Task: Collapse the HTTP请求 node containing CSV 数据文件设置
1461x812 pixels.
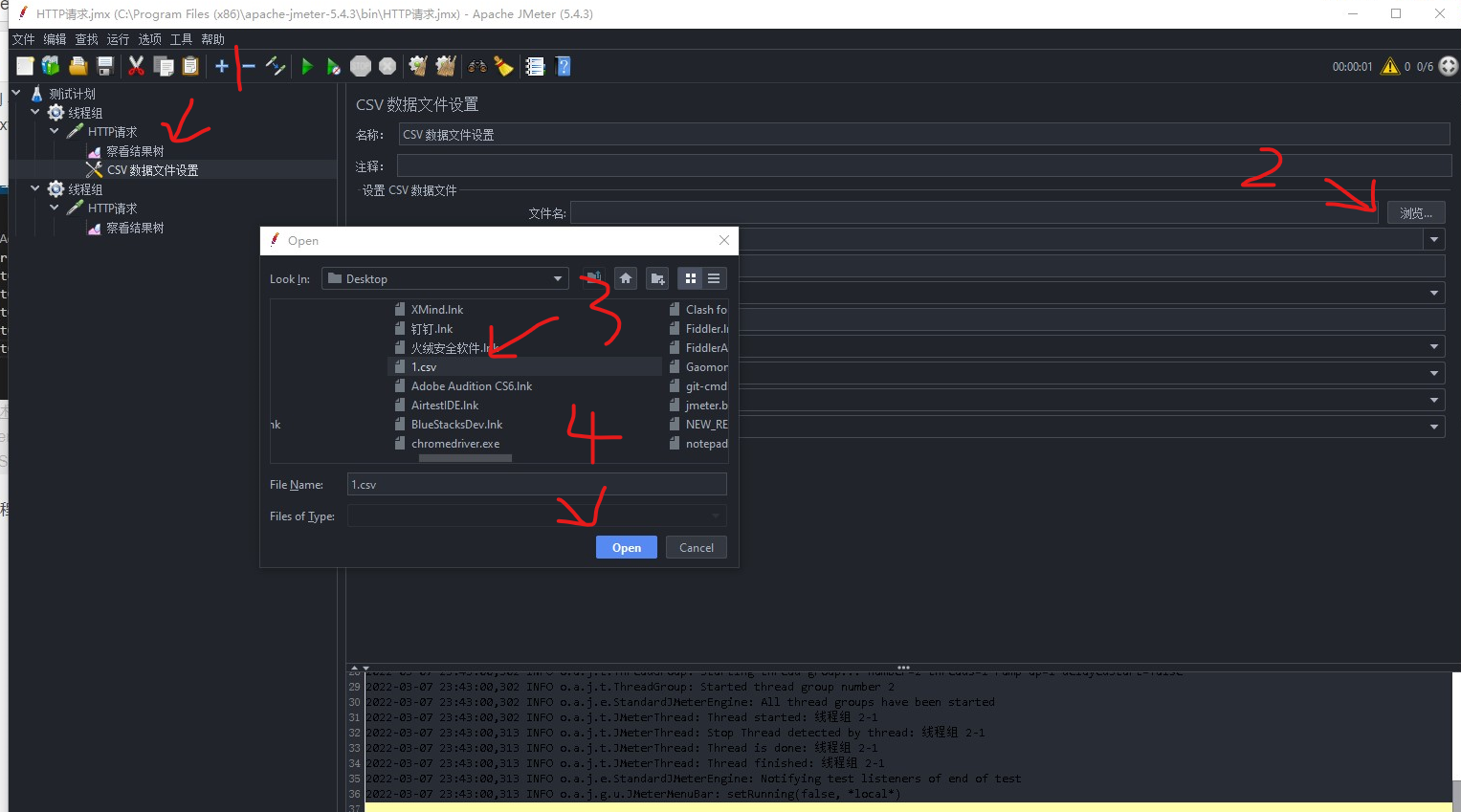Action: 55,131
